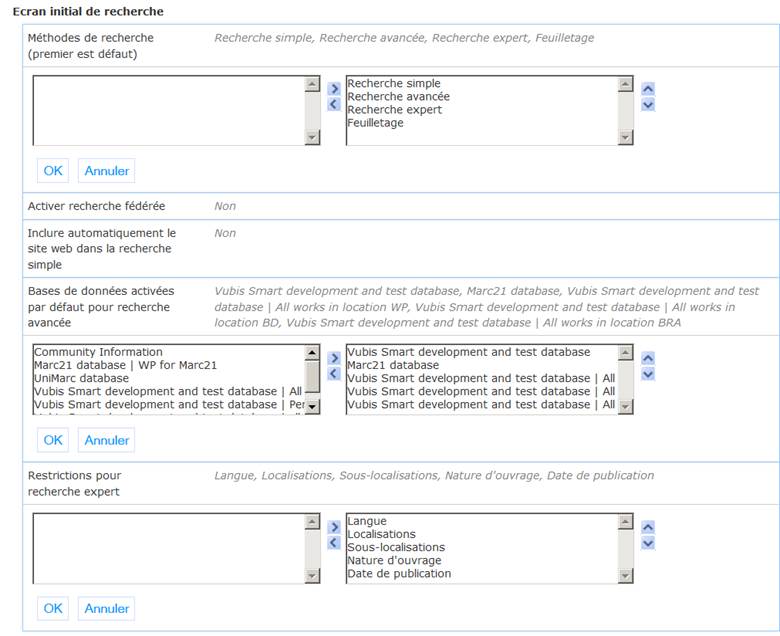Cancel Méthodes de recherche with Annuler

coord(106,171)
